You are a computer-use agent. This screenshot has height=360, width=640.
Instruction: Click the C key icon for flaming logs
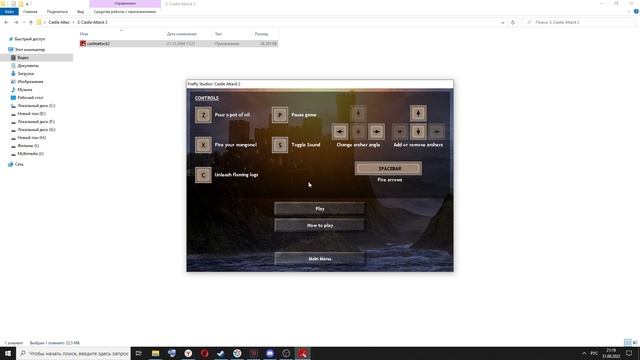tap(203, 175)
